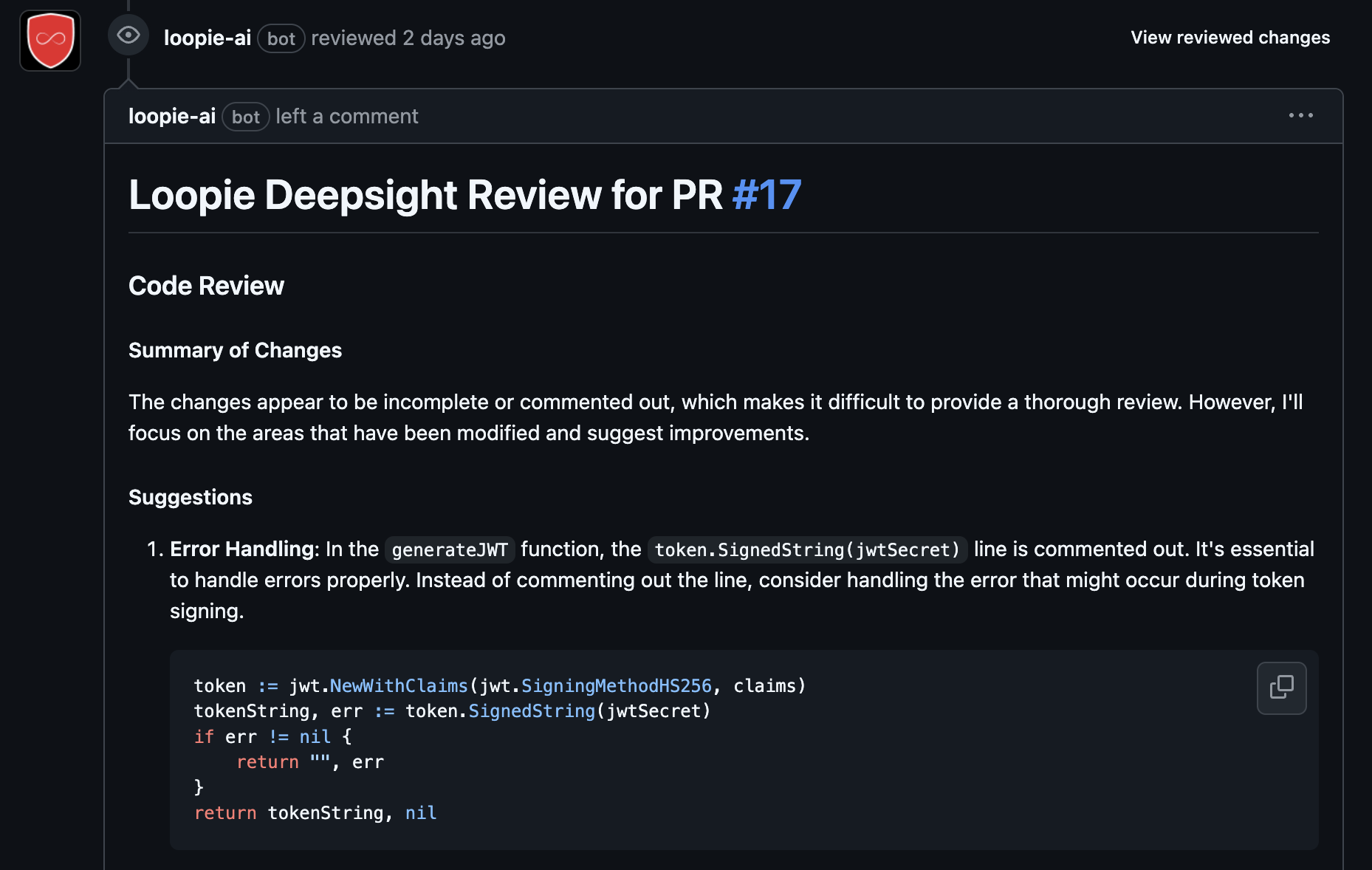Image resolution: width=1372 pixels, height=870 pixels.
Task: Click the "Code Review" heading
Action: [x=206, y=286]
